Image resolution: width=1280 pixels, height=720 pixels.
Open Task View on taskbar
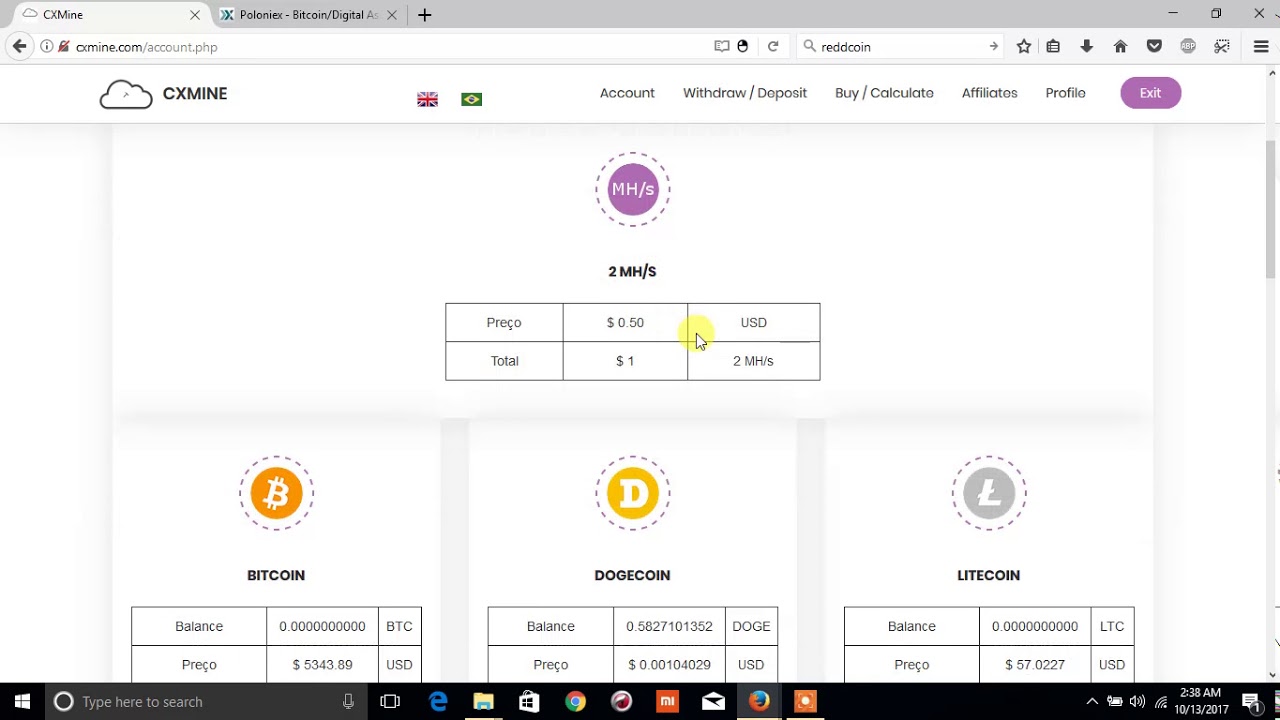[x=390, y=701]
